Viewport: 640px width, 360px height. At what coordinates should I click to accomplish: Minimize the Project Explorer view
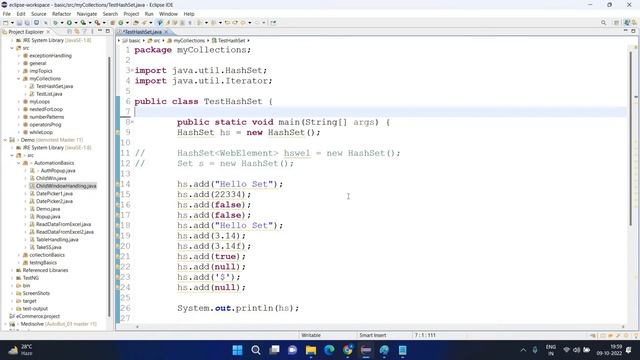100,31
